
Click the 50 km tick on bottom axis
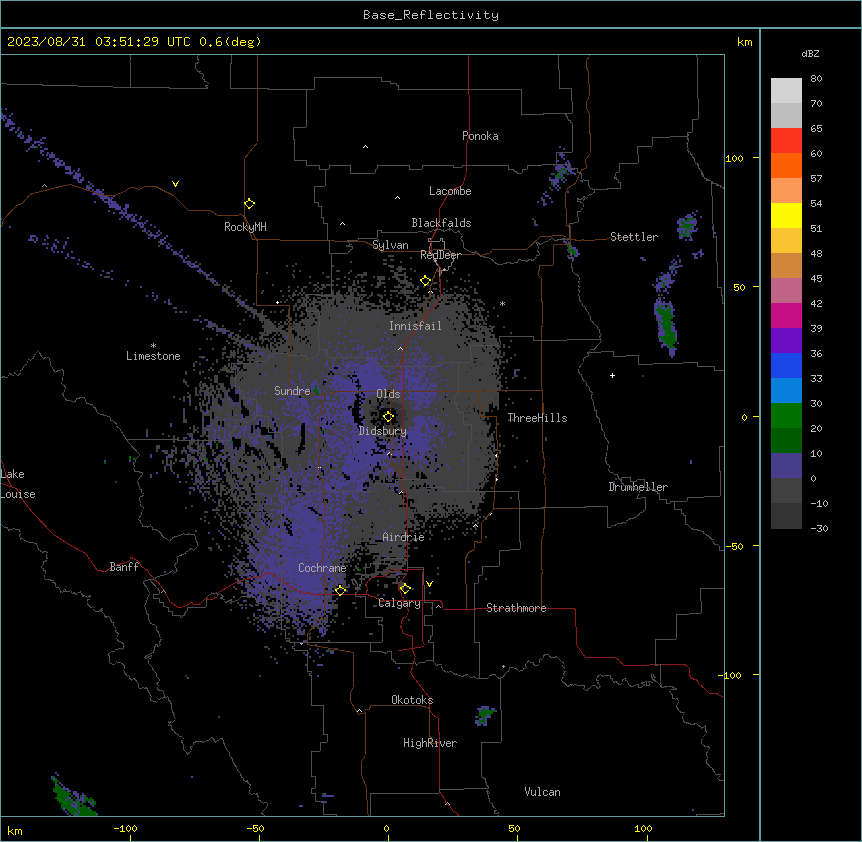(514, 828)
